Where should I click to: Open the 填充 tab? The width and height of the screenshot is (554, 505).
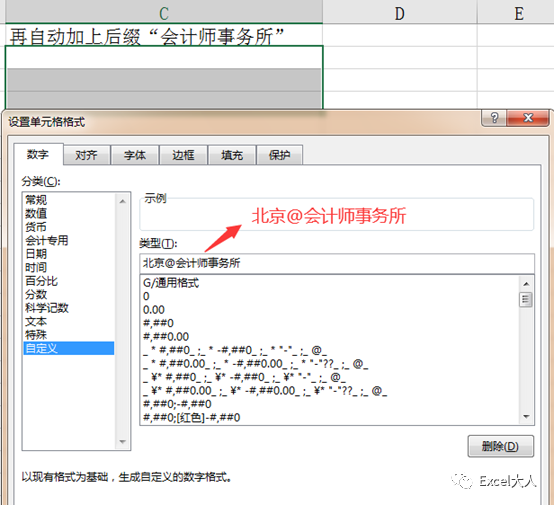point(232,155)
